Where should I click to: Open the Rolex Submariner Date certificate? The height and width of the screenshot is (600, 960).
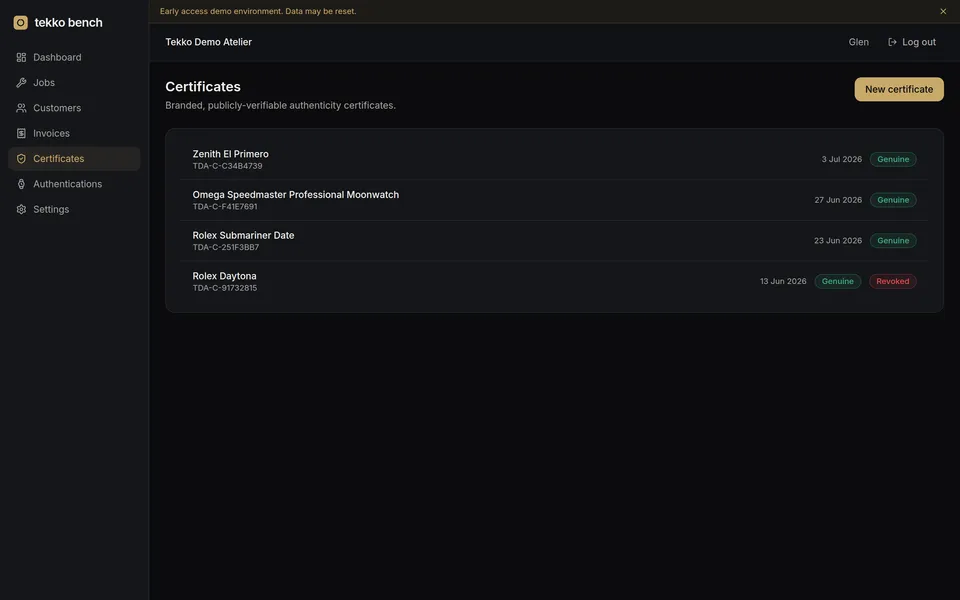554,241
